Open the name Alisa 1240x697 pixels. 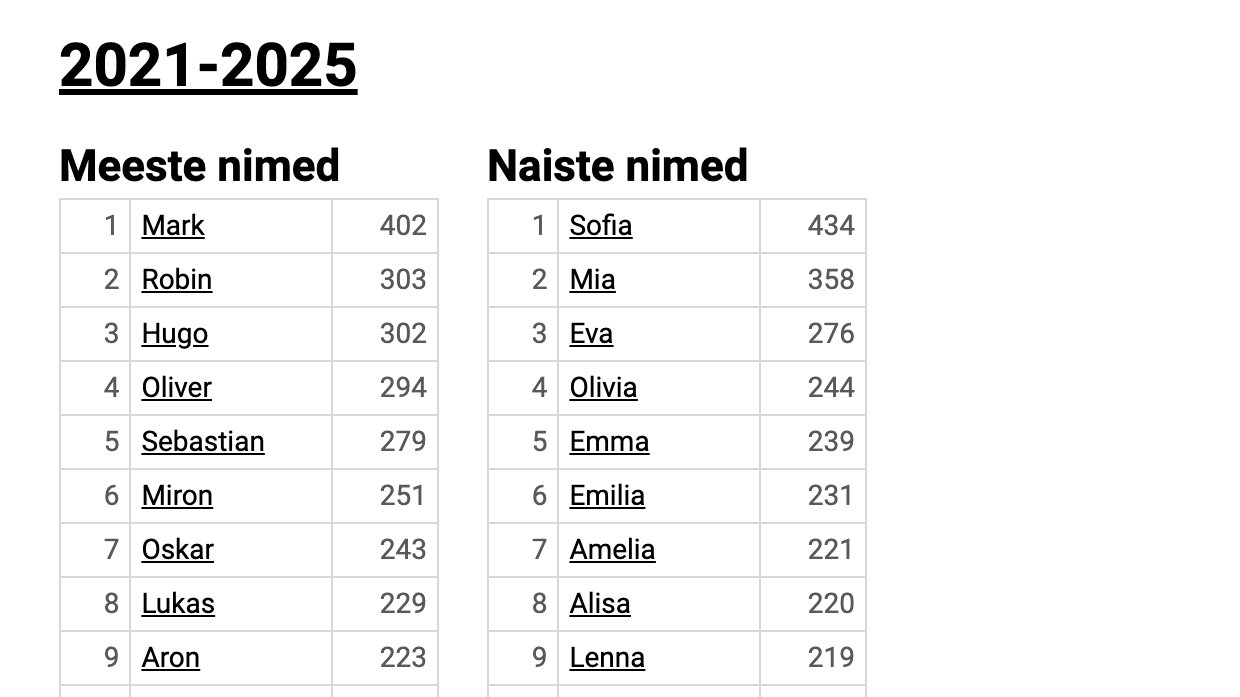600,604
